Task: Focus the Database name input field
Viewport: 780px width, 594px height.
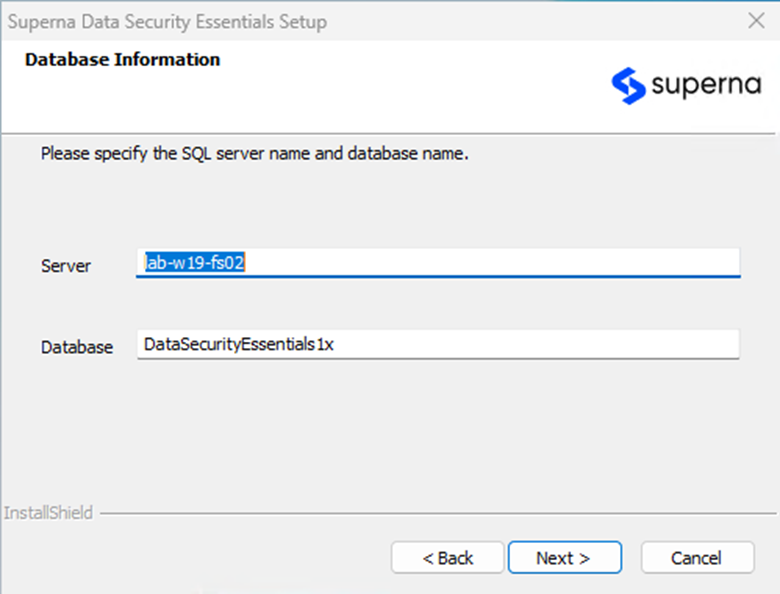Action: (438, 344)
